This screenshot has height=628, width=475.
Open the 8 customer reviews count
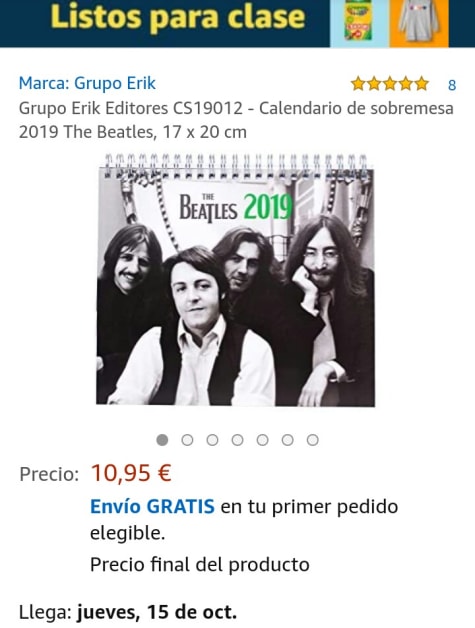[x=452, y=85]
